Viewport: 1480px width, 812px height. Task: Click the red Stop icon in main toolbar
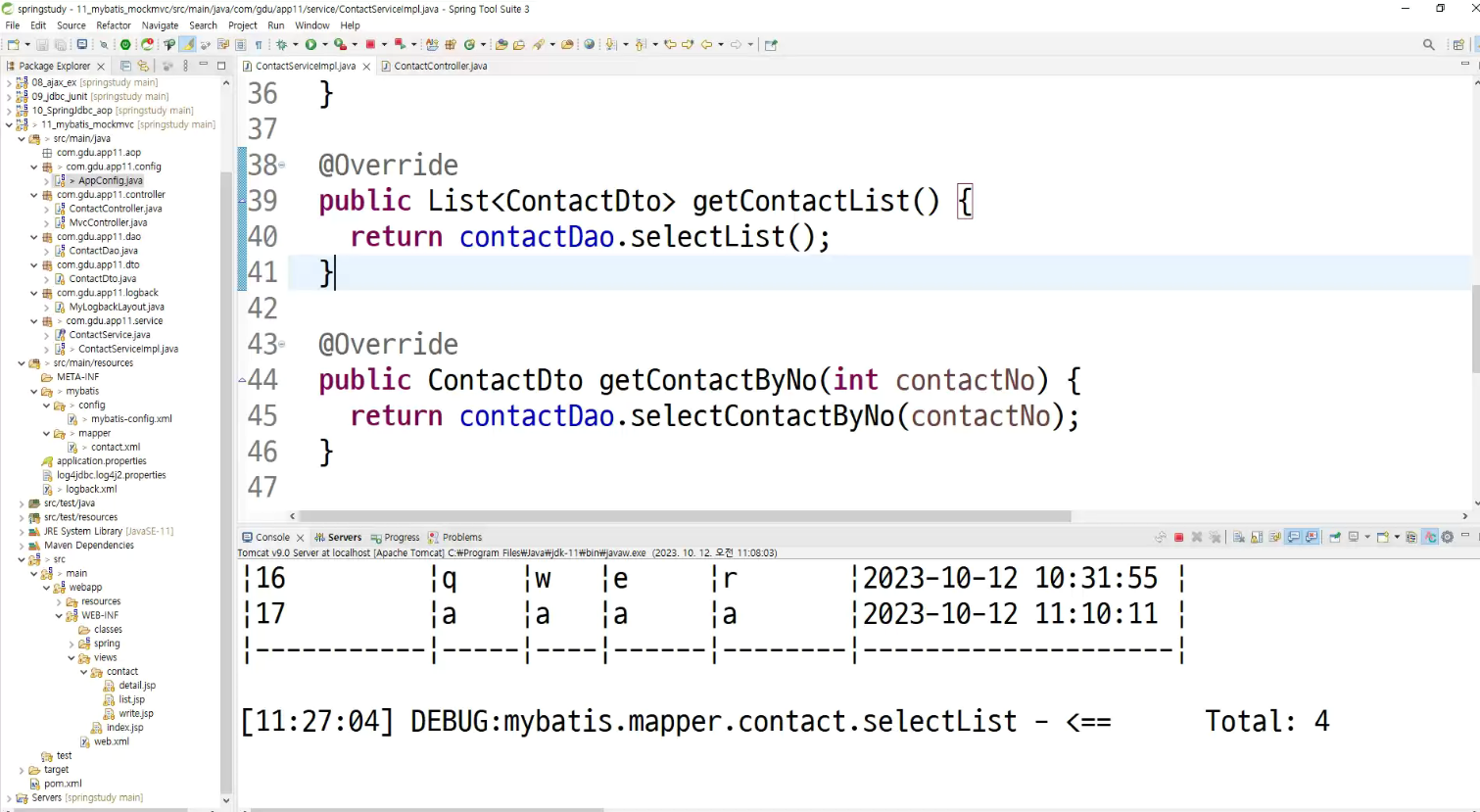tap(370, 44)
